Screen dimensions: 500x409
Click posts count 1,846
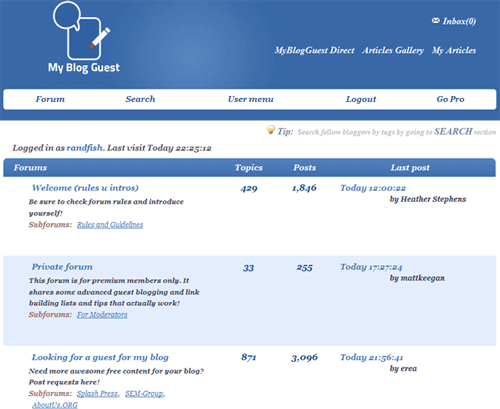click(304, 188)
